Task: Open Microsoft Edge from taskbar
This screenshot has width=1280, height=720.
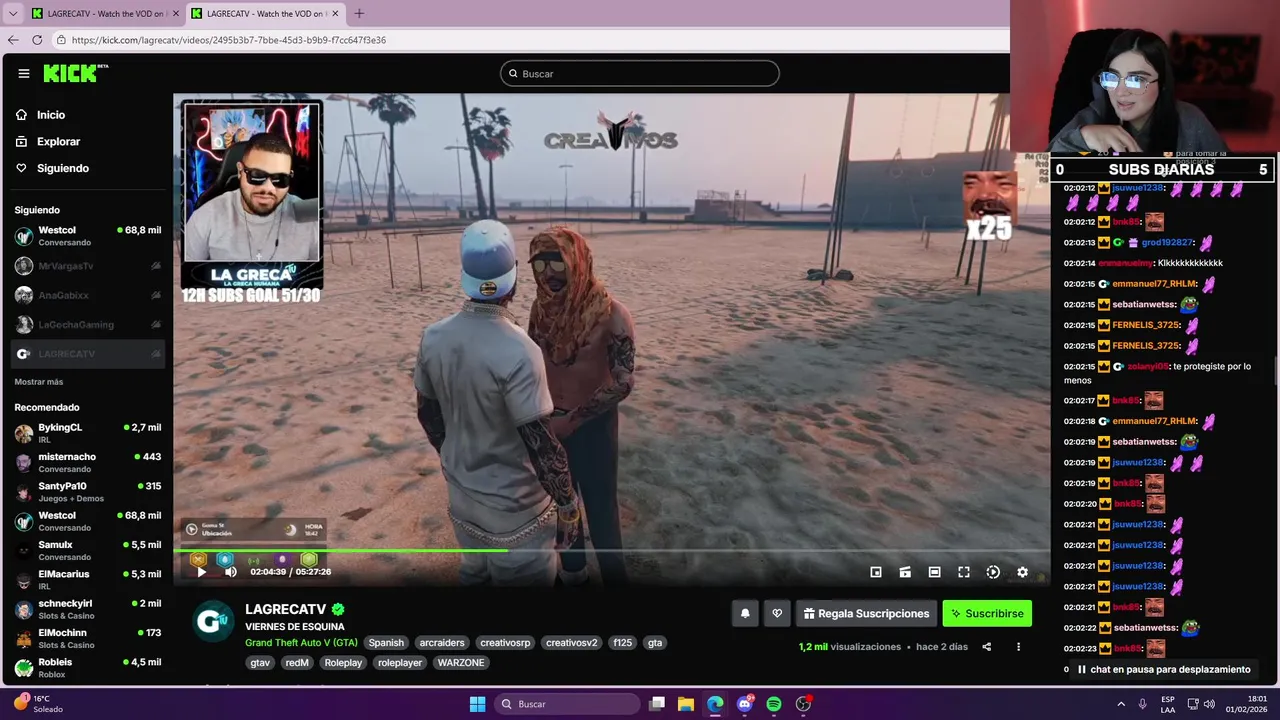Action: click(715, 704)
